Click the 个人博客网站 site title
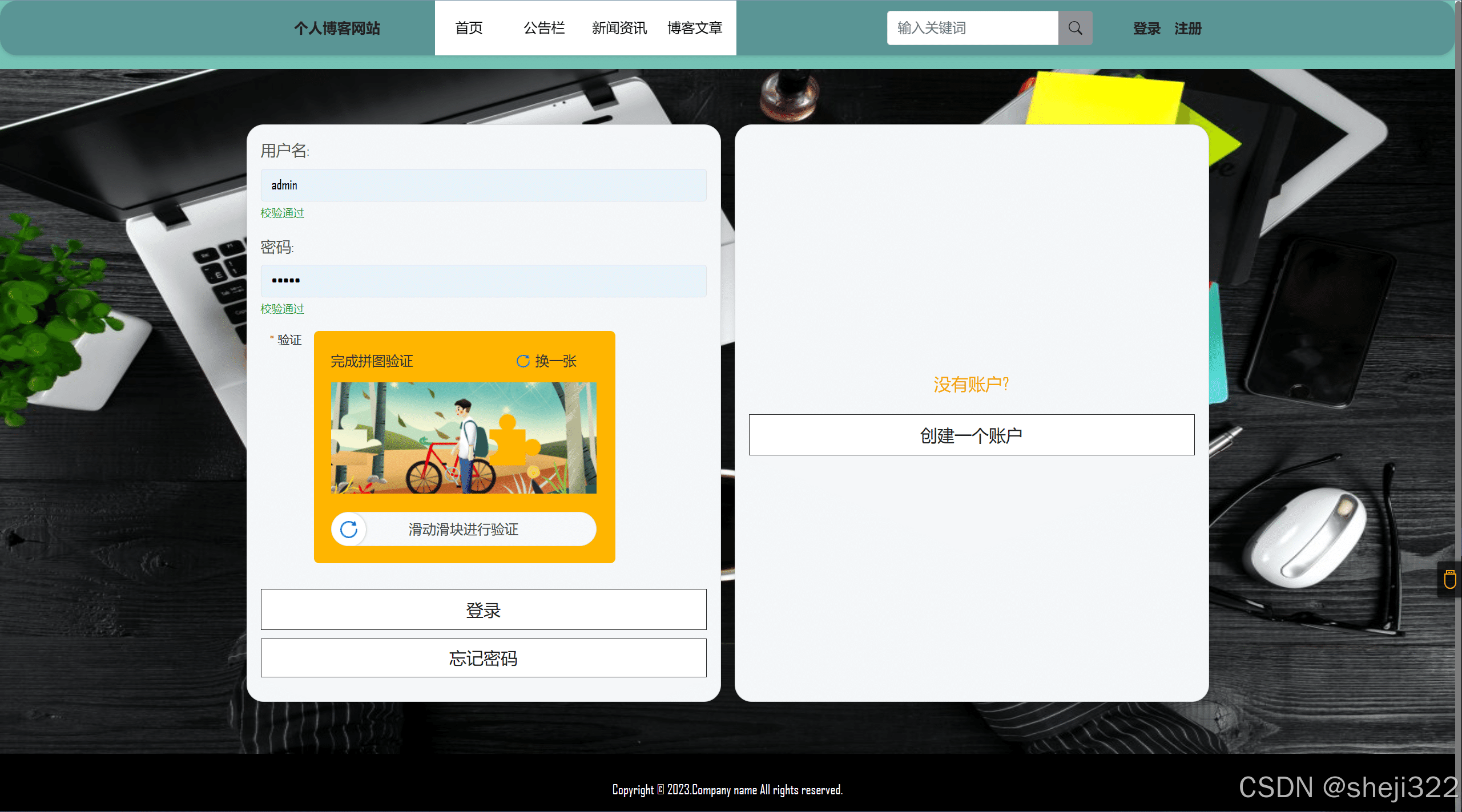 [337, 29]
